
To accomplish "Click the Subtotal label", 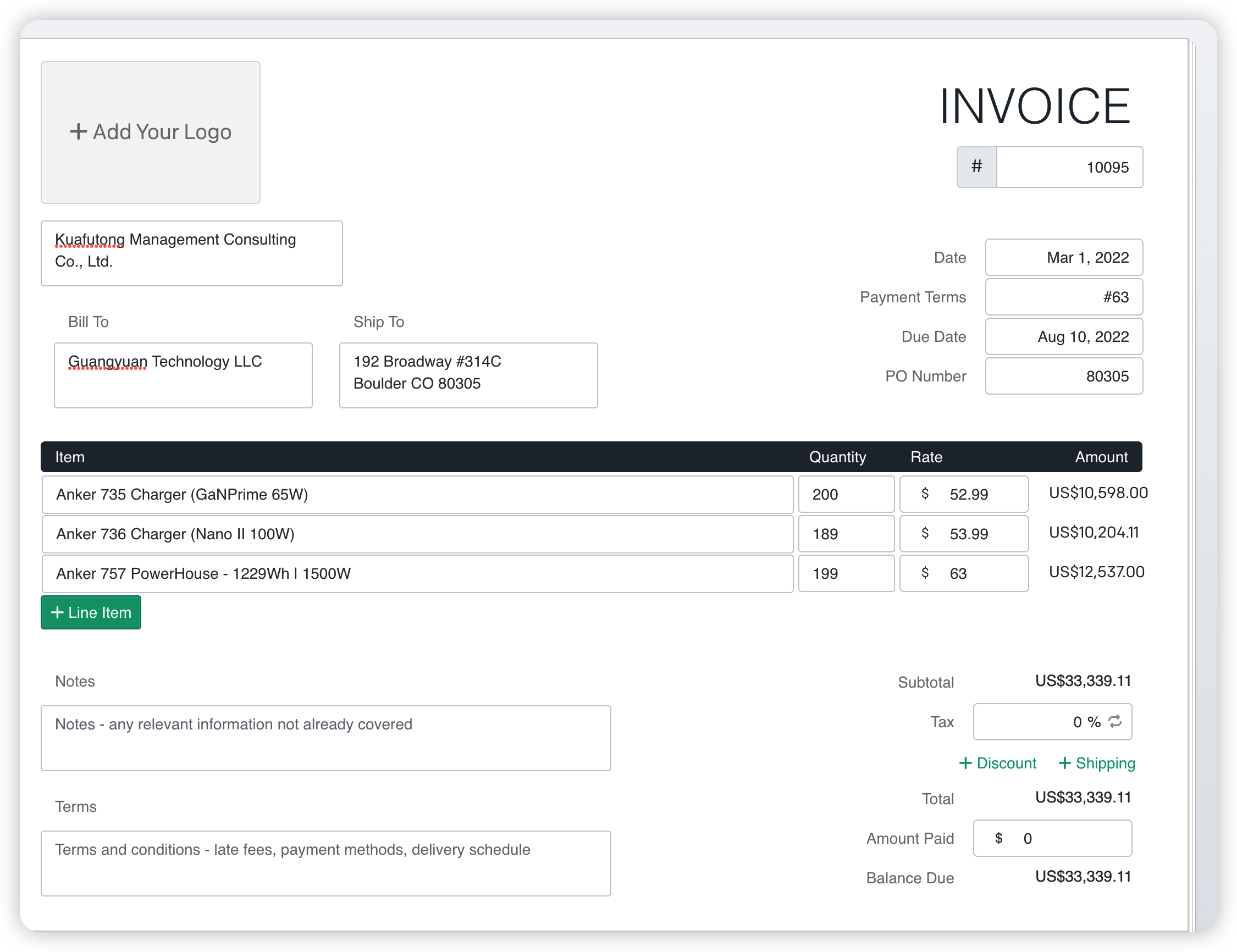I will pos(925,683).
